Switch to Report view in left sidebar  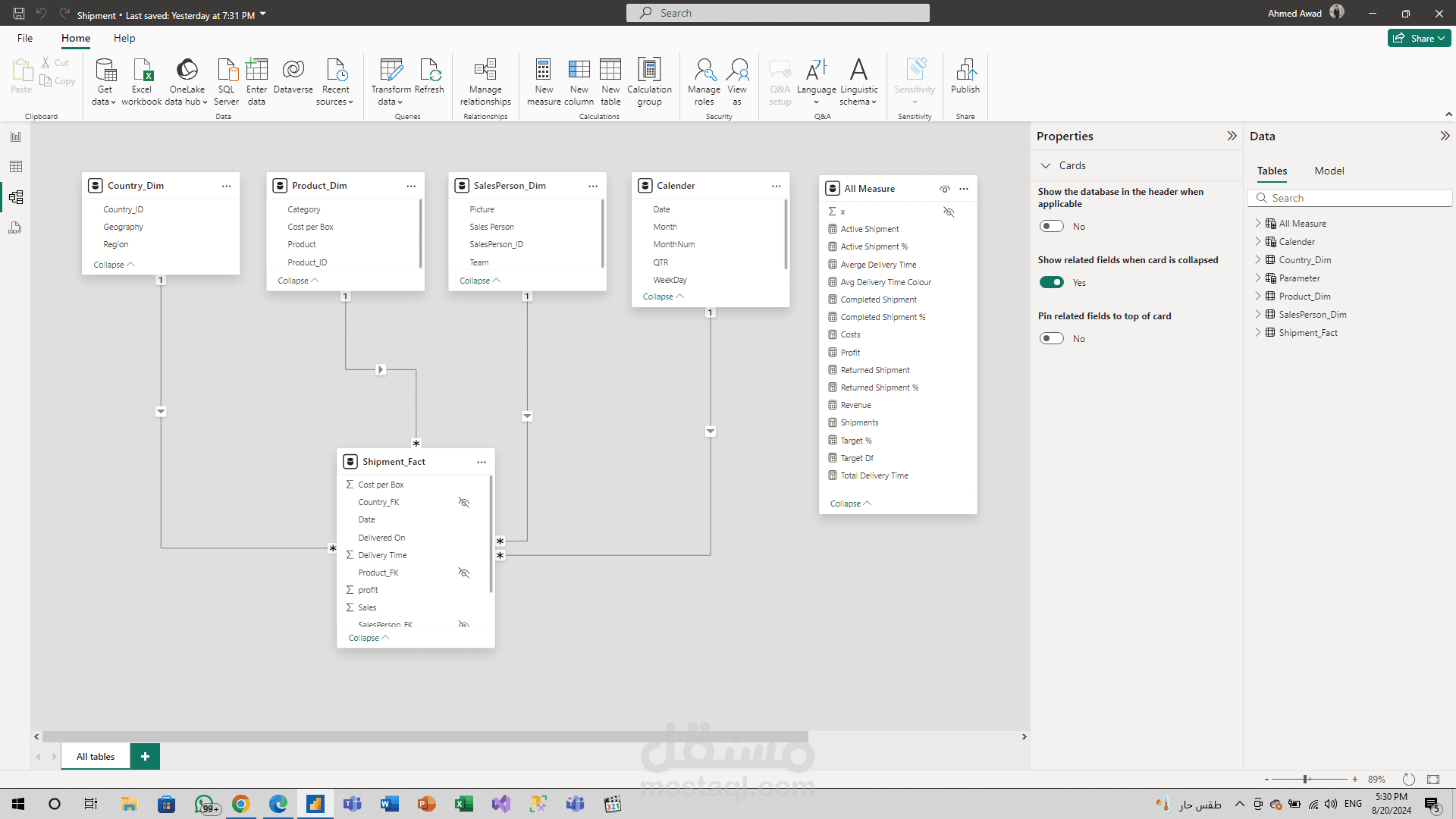(15, 136)
